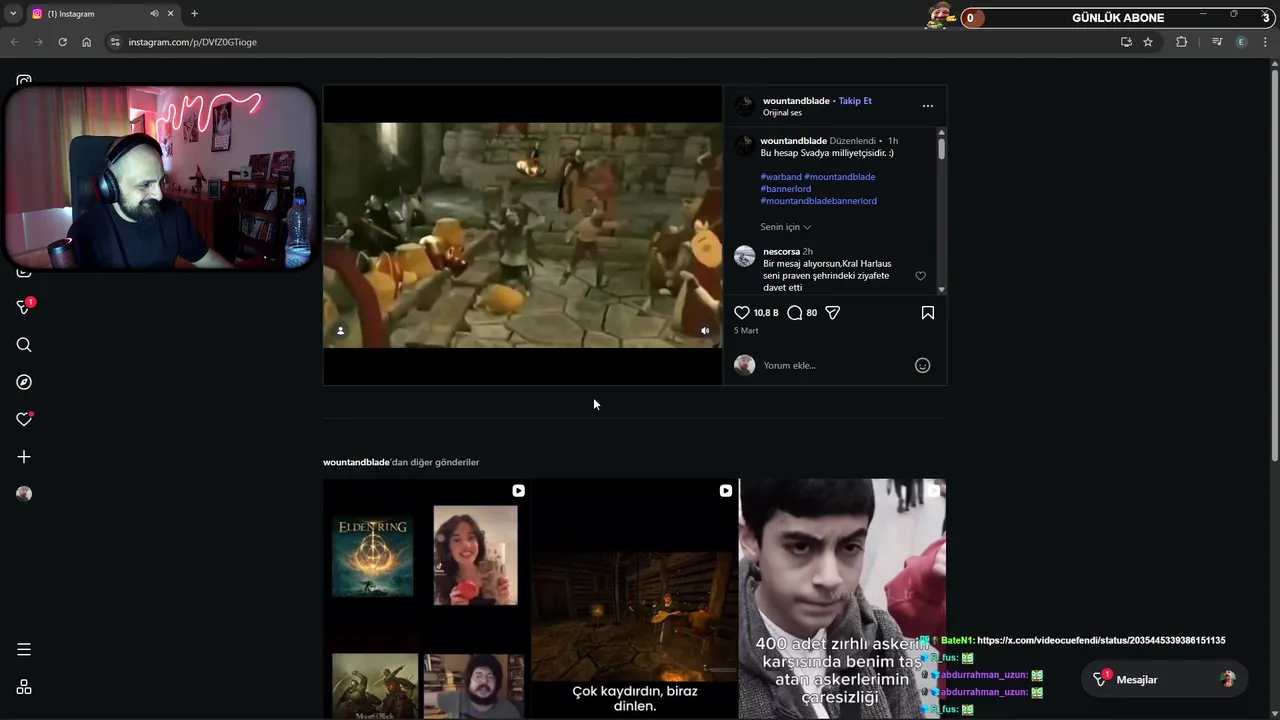Install app icon in address bar
Image resolution: width=1280 pixels, height=720 pixels.
click(1126, 42)
